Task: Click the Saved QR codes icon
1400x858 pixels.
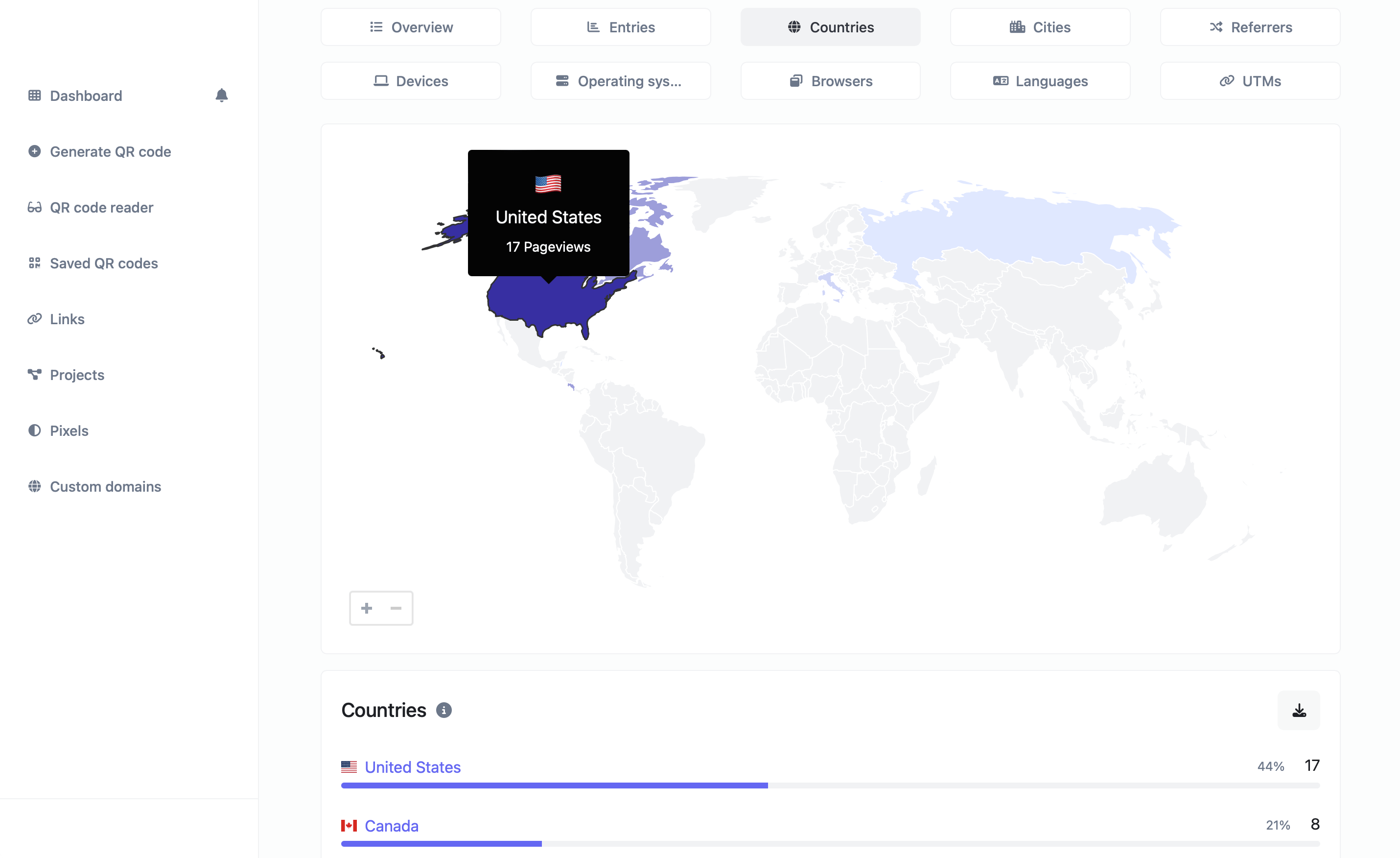Action: (34, 263)
